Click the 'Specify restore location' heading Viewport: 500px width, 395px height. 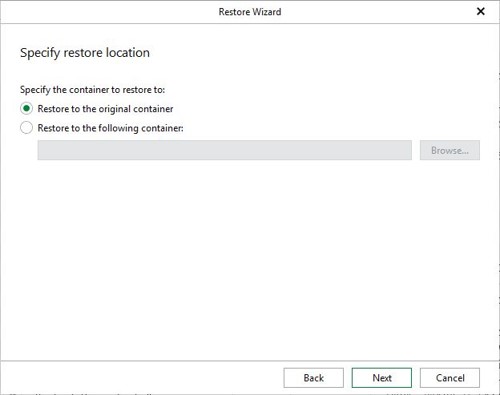pyautogui.click(x=85, y=53)
